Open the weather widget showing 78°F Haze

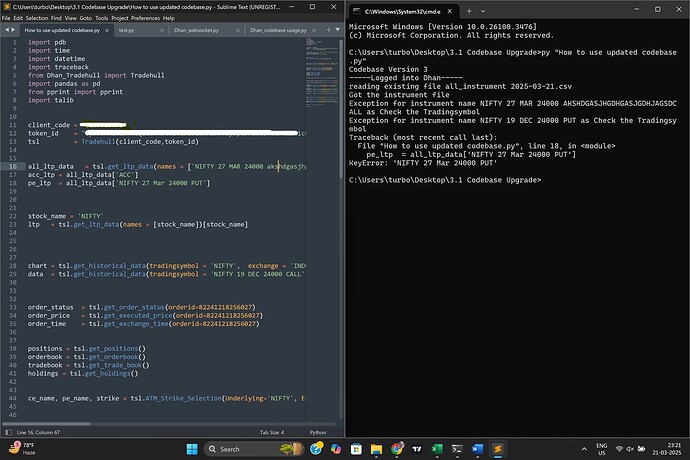(x=22, y=449)
